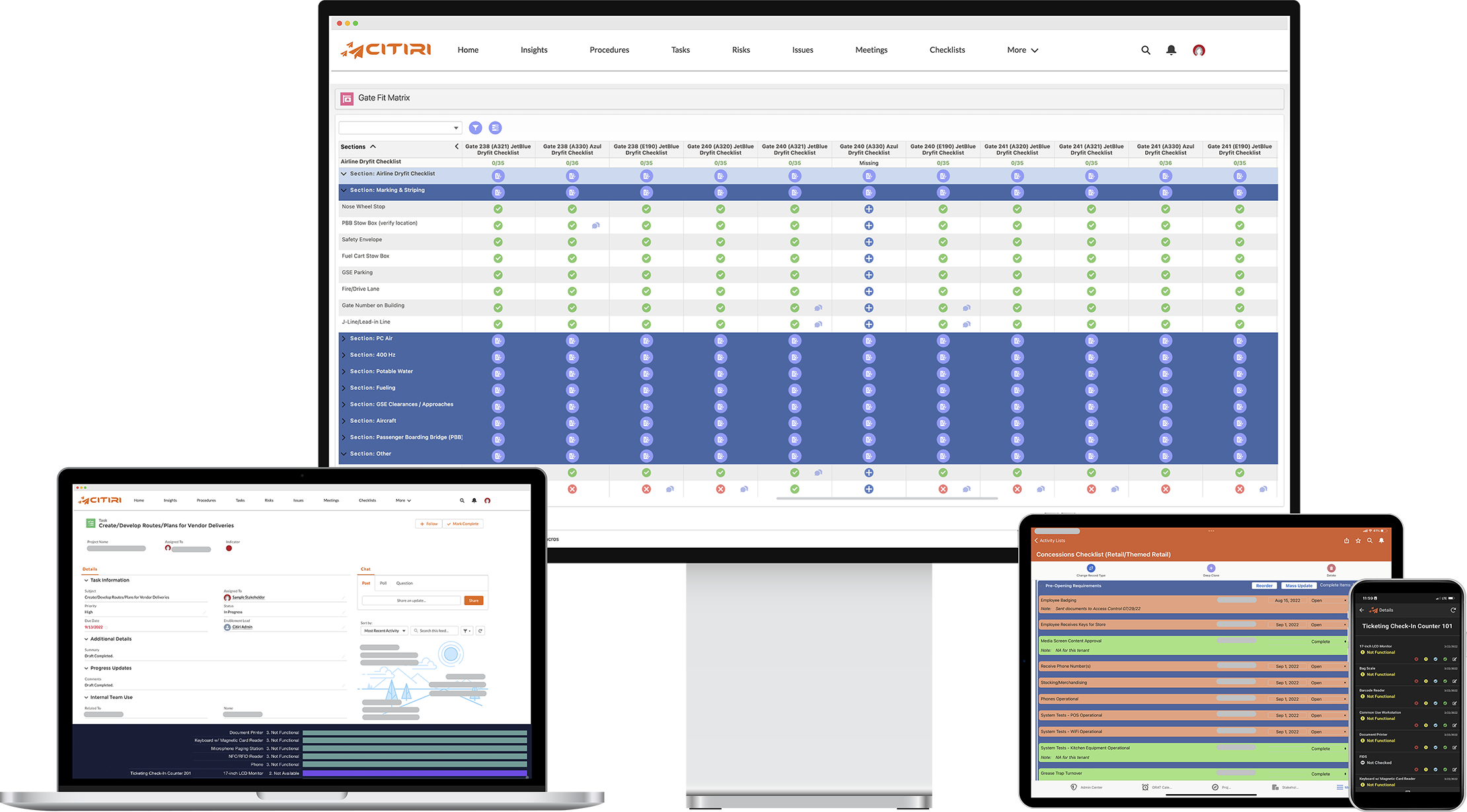Tap the back arrow on the phone screen

click(1362, 610)
